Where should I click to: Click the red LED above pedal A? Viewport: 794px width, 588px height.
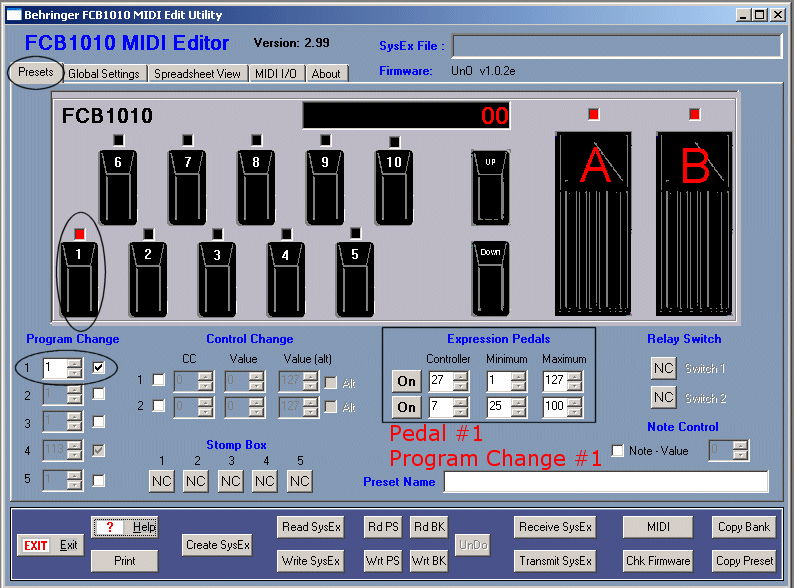pyautogui.click(x=593, y=114)
